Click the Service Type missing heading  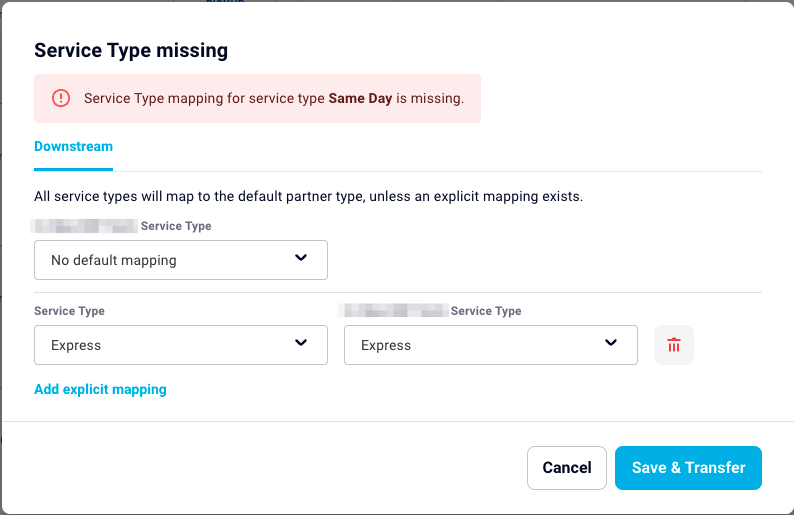131,50
